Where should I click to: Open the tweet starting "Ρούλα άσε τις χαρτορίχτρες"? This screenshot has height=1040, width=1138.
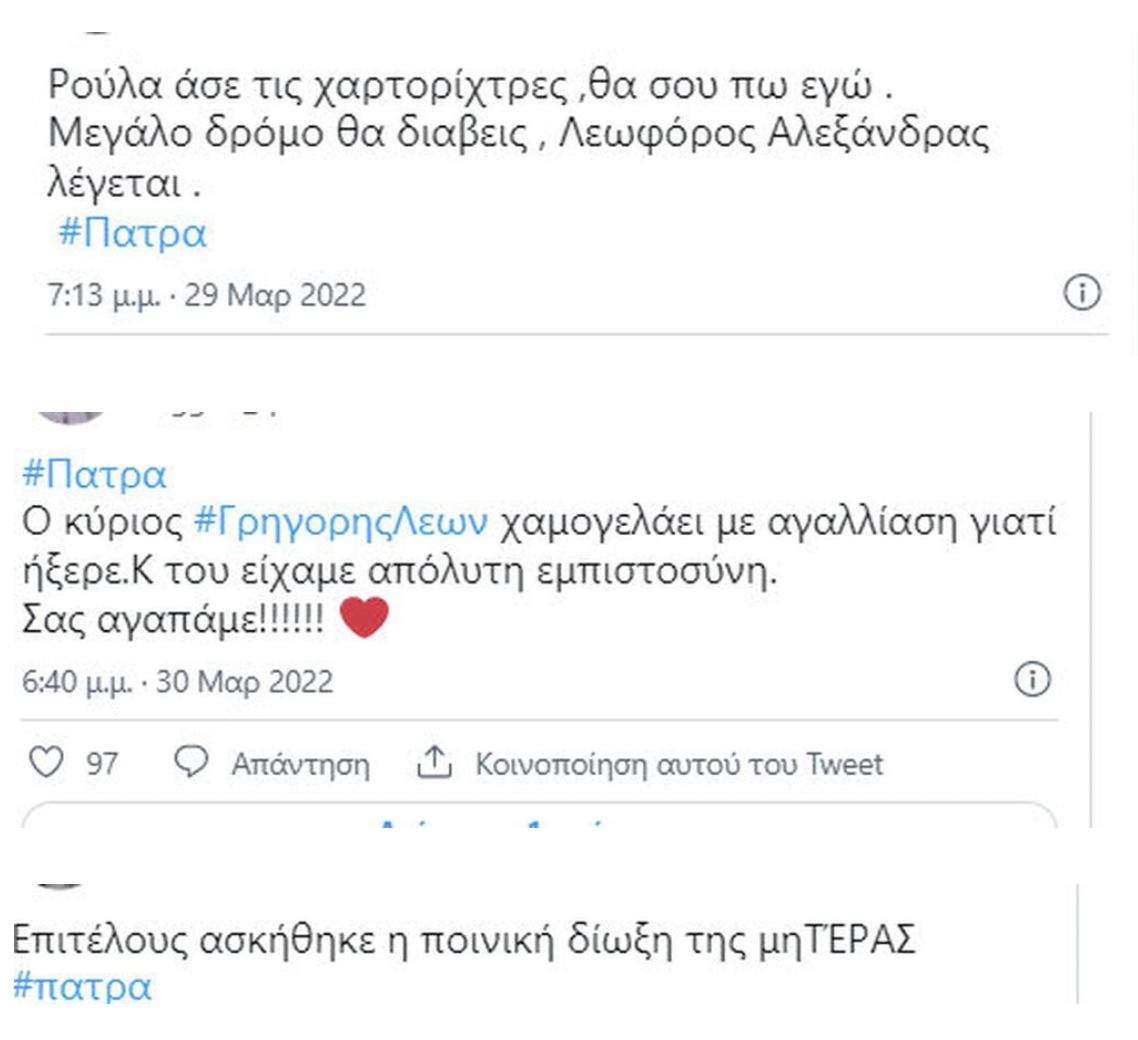(469, 85)
